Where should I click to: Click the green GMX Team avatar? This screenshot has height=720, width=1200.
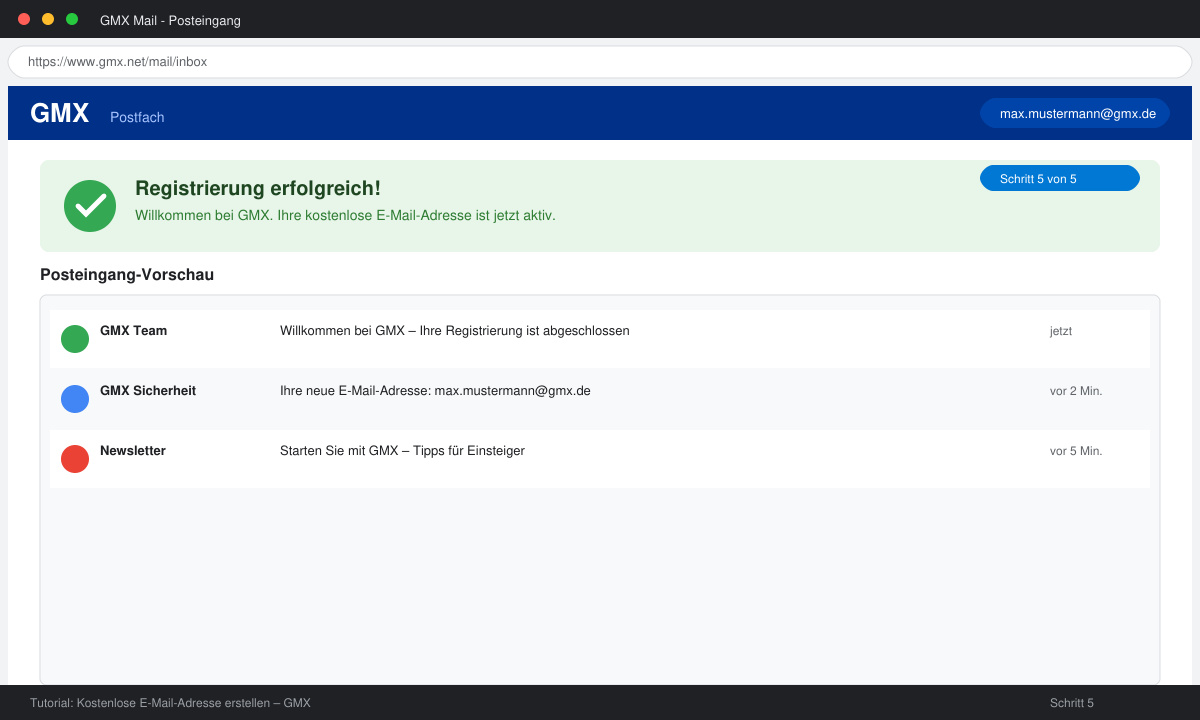pos(75,339)
